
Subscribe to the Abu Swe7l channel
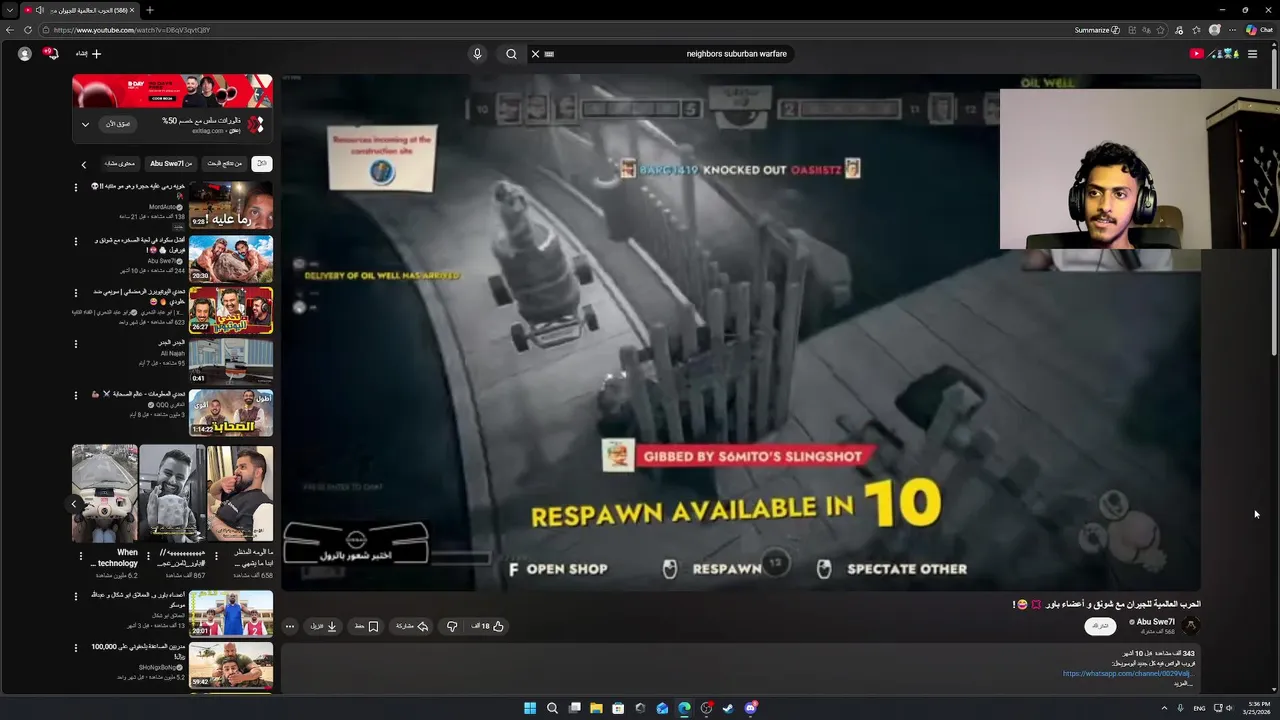point(1100,626)
